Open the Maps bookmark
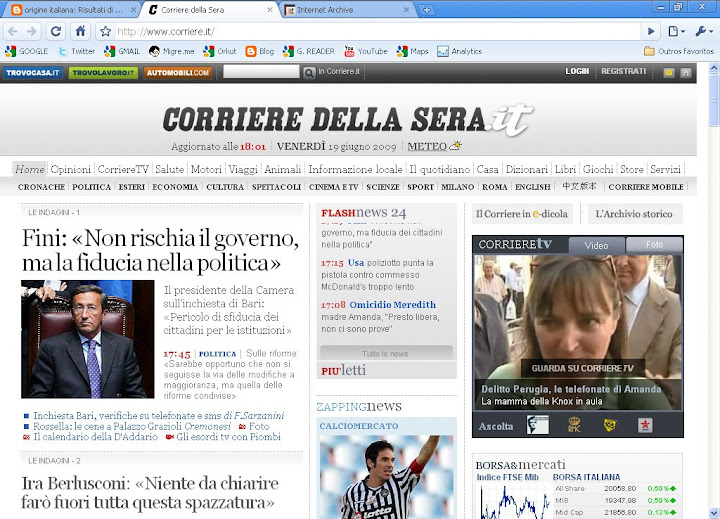720x519 pixels. pyautogui.click(x=413, y=51)
